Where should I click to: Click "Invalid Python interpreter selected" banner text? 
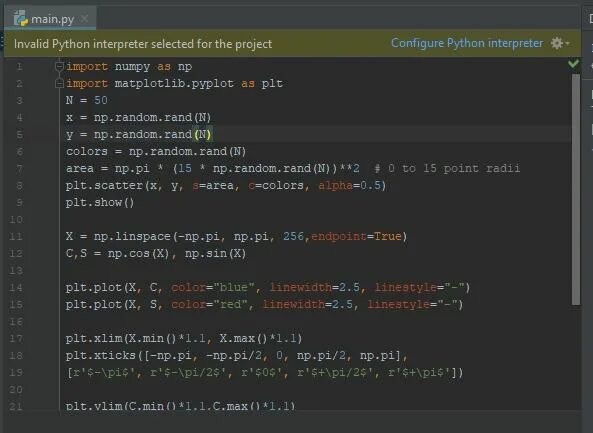point(143,44)
